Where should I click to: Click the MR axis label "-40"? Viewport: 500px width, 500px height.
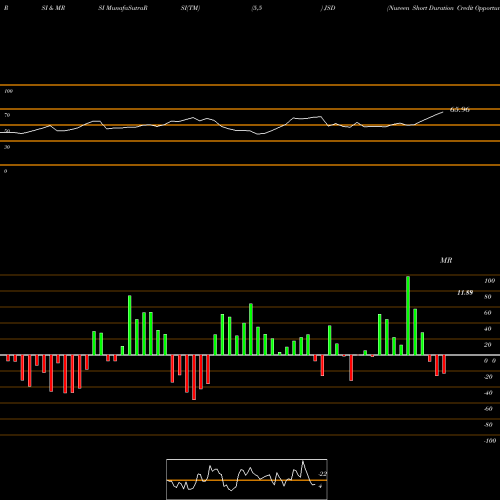tap(488, 393)
